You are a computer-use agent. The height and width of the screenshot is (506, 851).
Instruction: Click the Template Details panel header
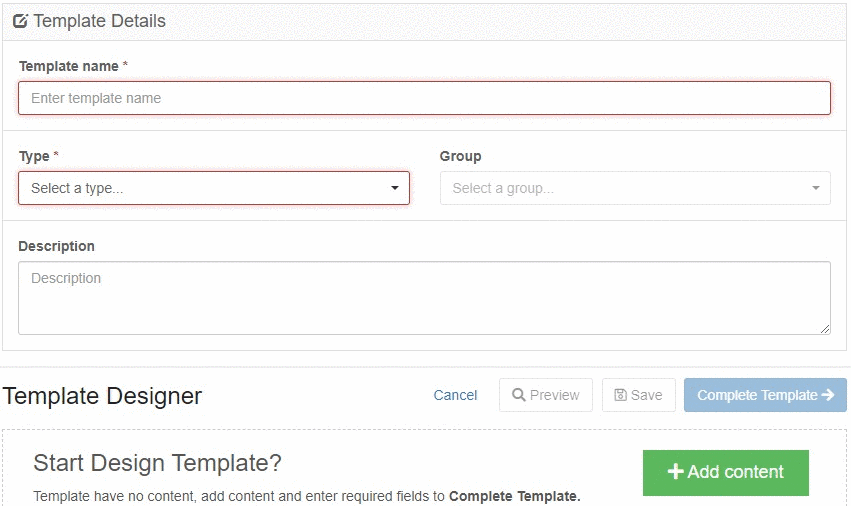[x=99, y=21]
